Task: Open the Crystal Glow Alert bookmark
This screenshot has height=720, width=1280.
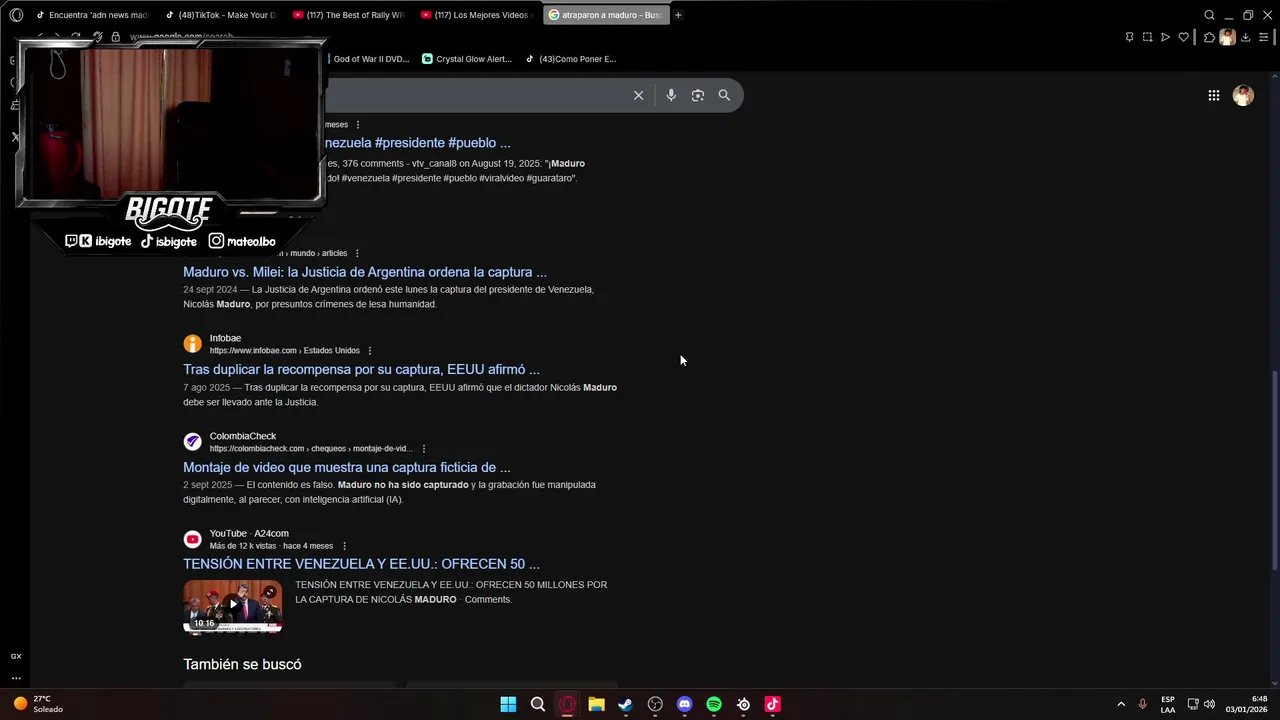Action: 467,59
